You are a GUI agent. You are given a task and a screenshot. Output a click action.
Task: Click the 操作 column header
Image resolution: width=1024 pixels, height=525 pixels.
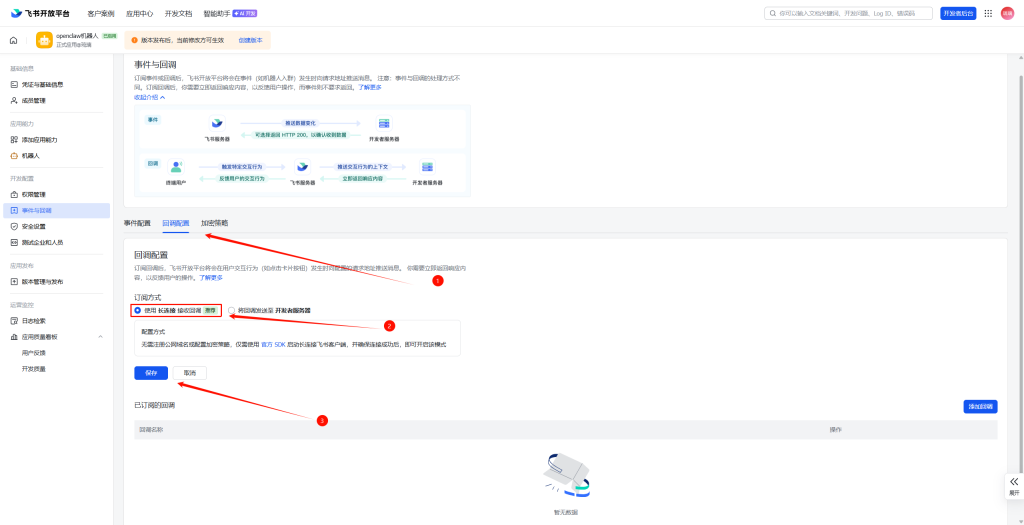pos(835,430)
